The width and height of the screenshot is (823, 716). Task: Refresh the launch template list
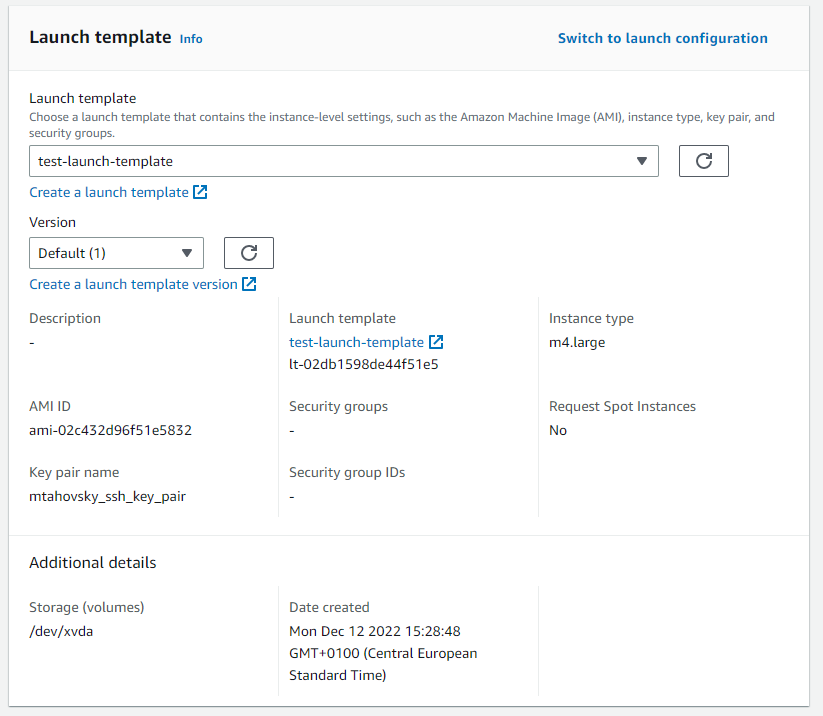pos(703,160)
